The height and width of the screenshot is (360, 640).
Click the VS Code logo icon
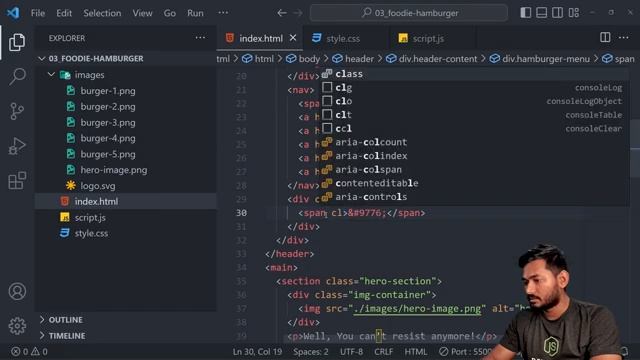coord(13,13)
